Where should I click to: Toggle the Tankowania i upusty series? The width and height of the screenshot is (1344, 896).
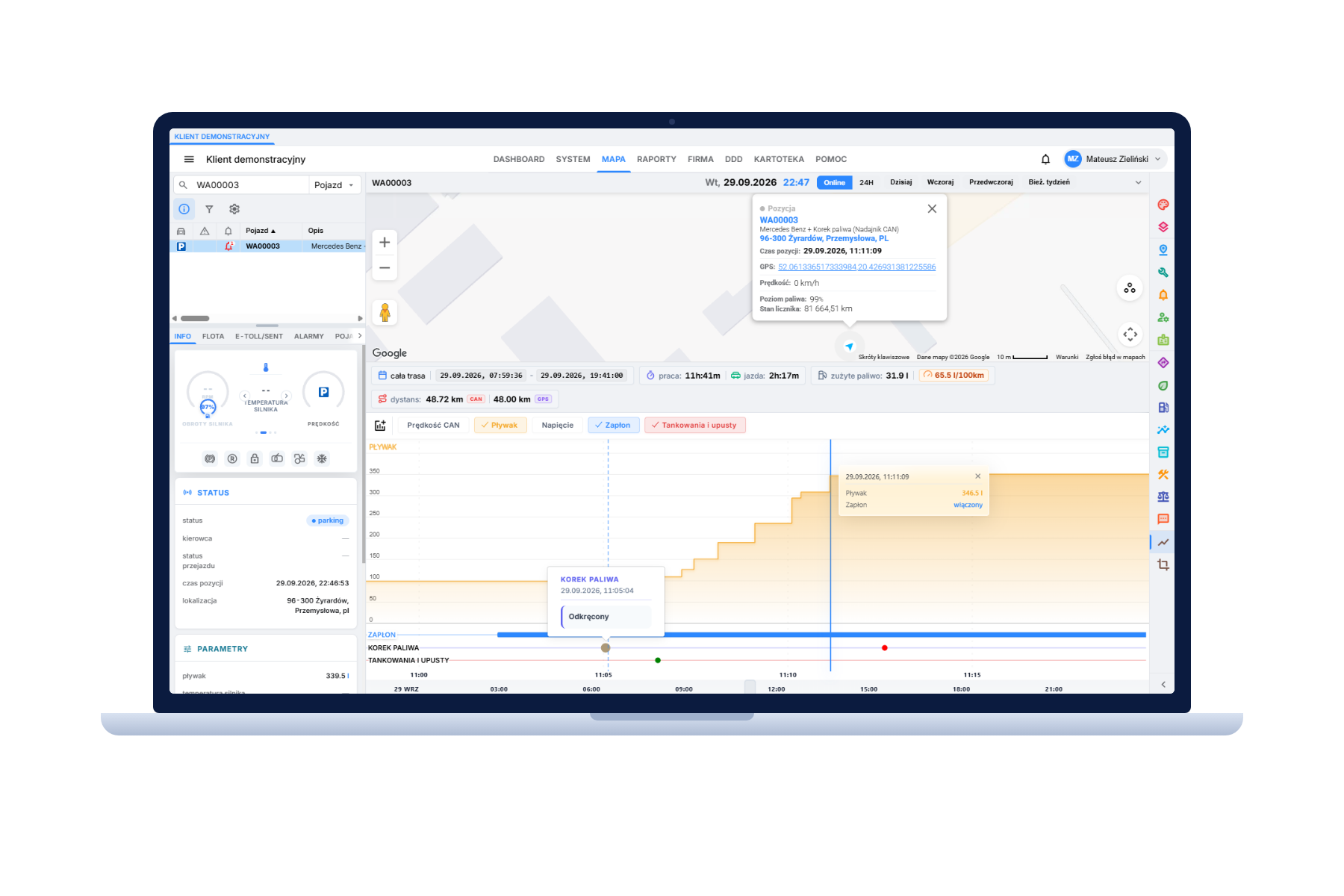694,426
